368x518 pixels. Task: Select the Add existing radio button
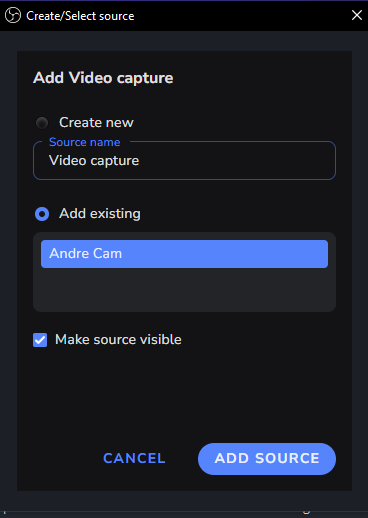click(42, 214)
